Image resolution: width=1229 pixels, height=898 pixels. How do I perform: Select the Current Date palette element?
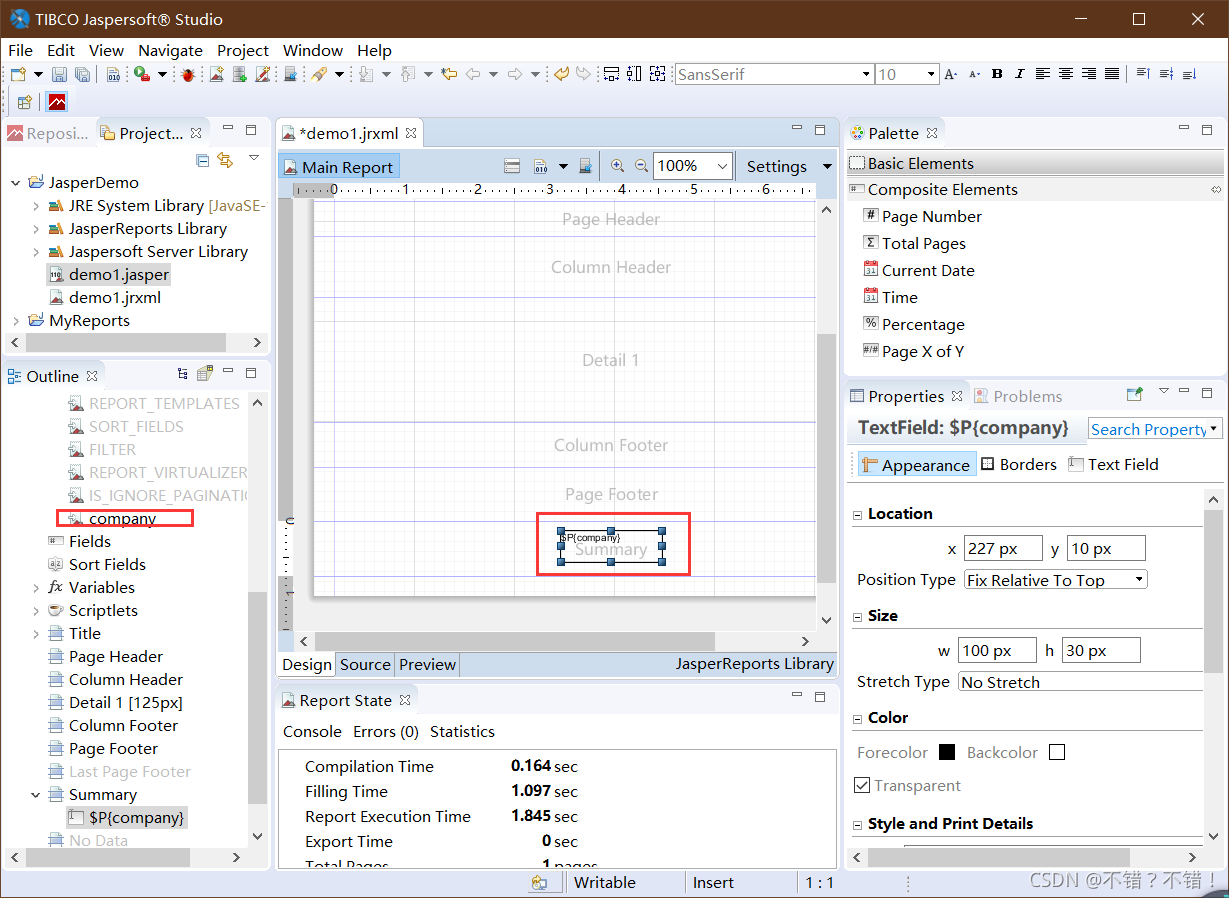918,270
